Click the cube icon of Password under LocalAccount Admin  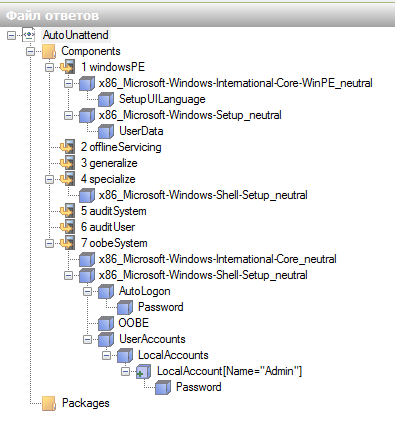[163, 387]
